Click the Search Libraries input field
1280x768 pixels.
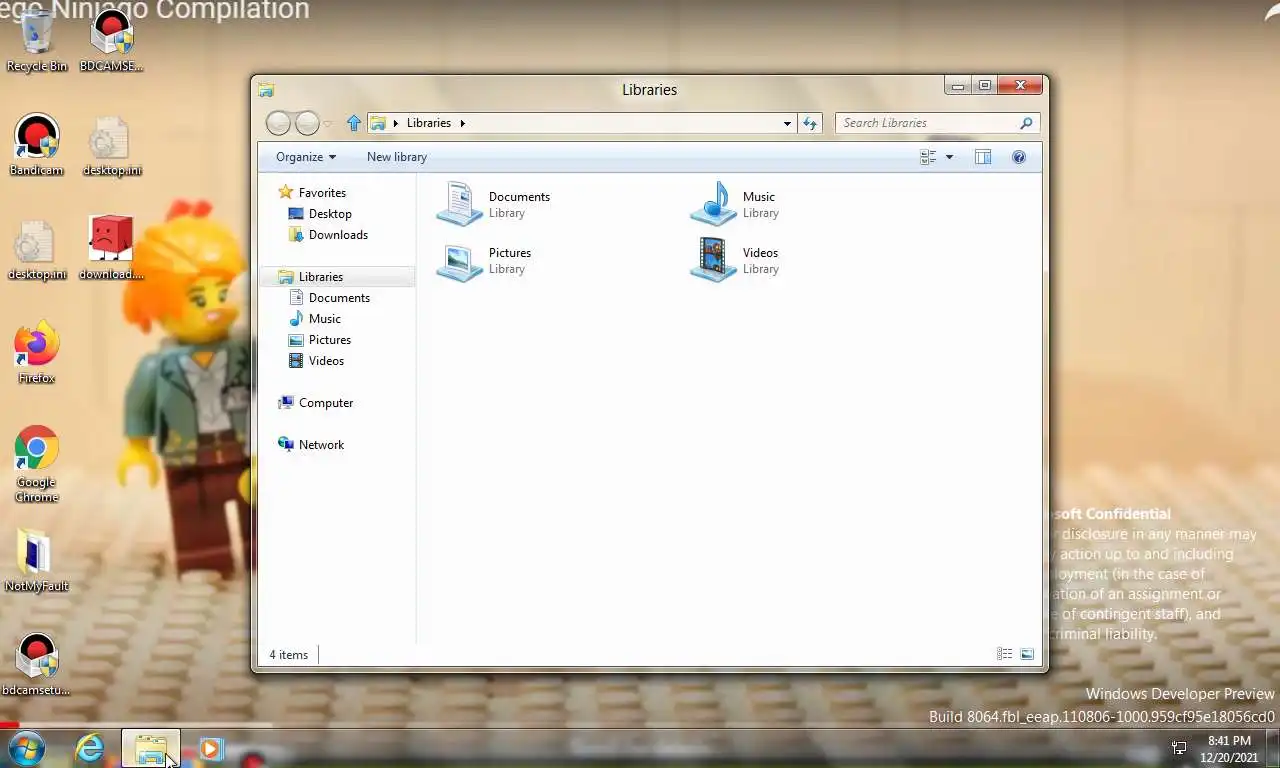pyautogui.click(x=926, y=123)
